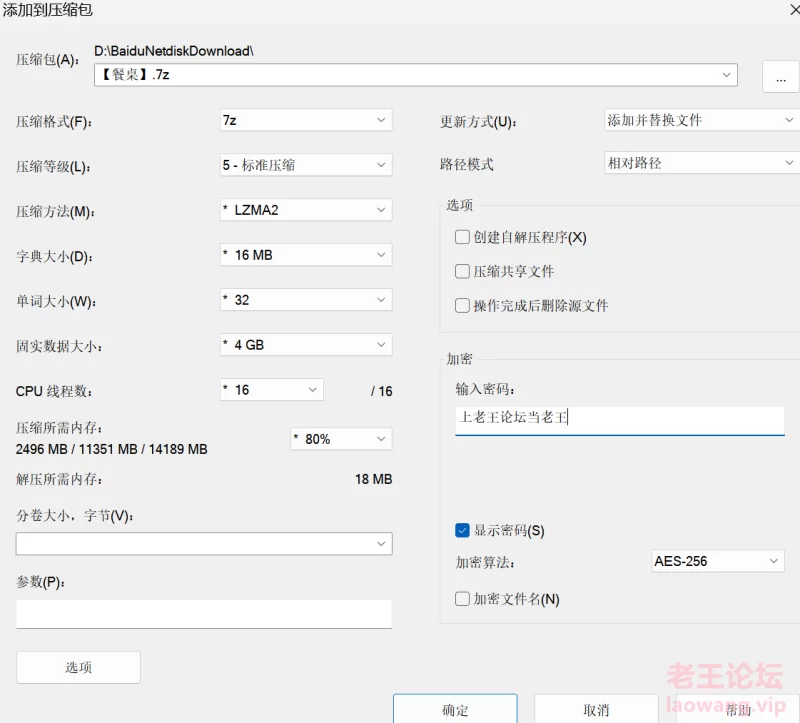Click the browse '...' button
The width and height of the screenshot is (800, 723).
(x=781, y=77)
